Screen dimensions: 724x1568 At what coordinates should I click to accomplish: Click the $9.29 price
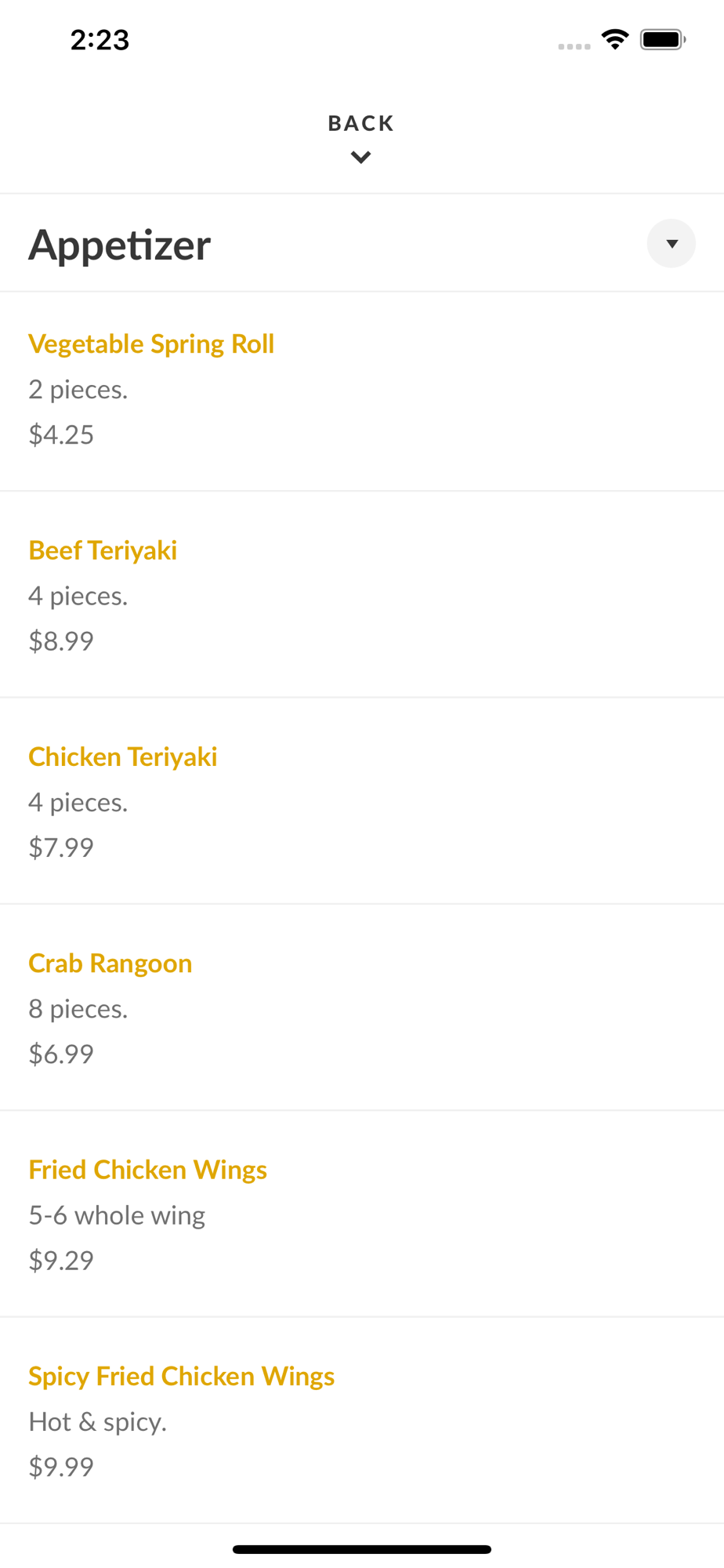61,1260
